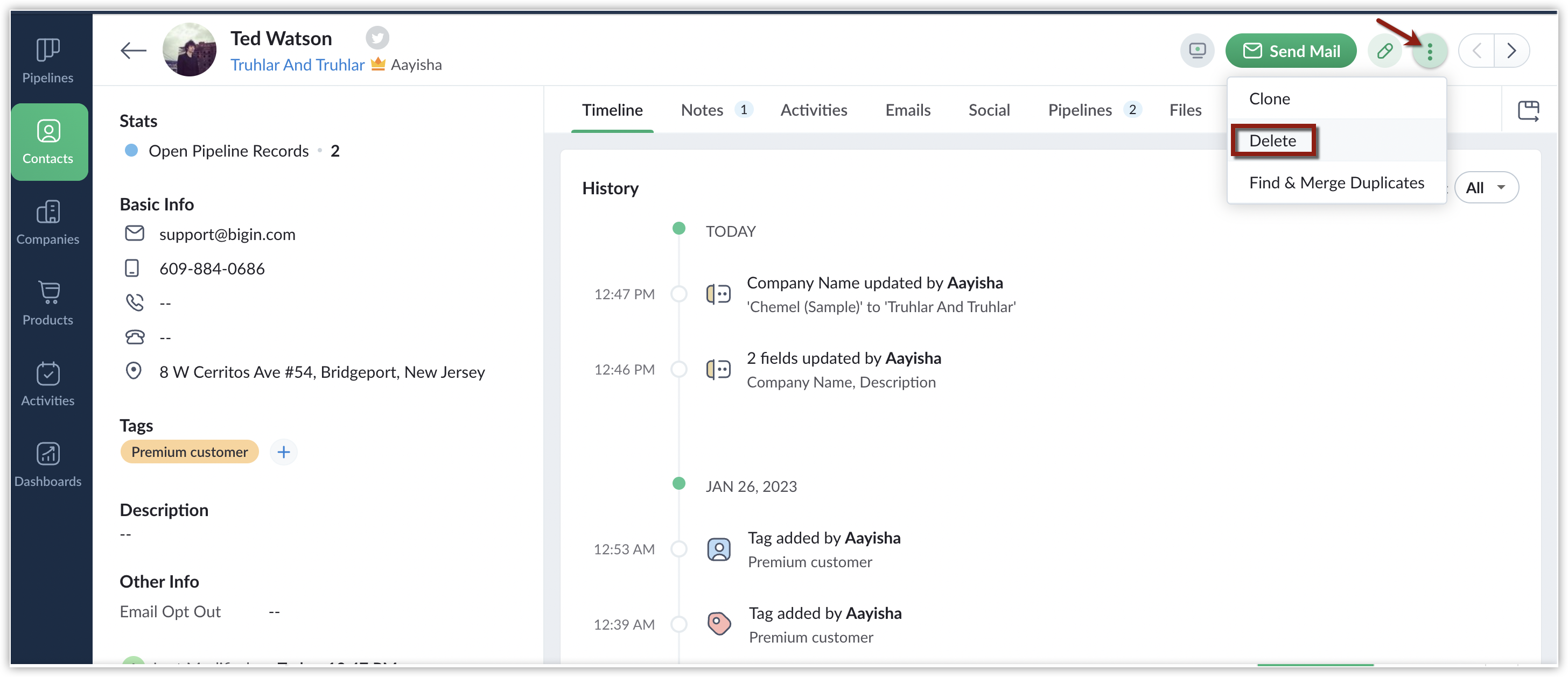Expand the All history filter dropdown
Screen dimensions: 1568x677
click(x=1486, y=187)
